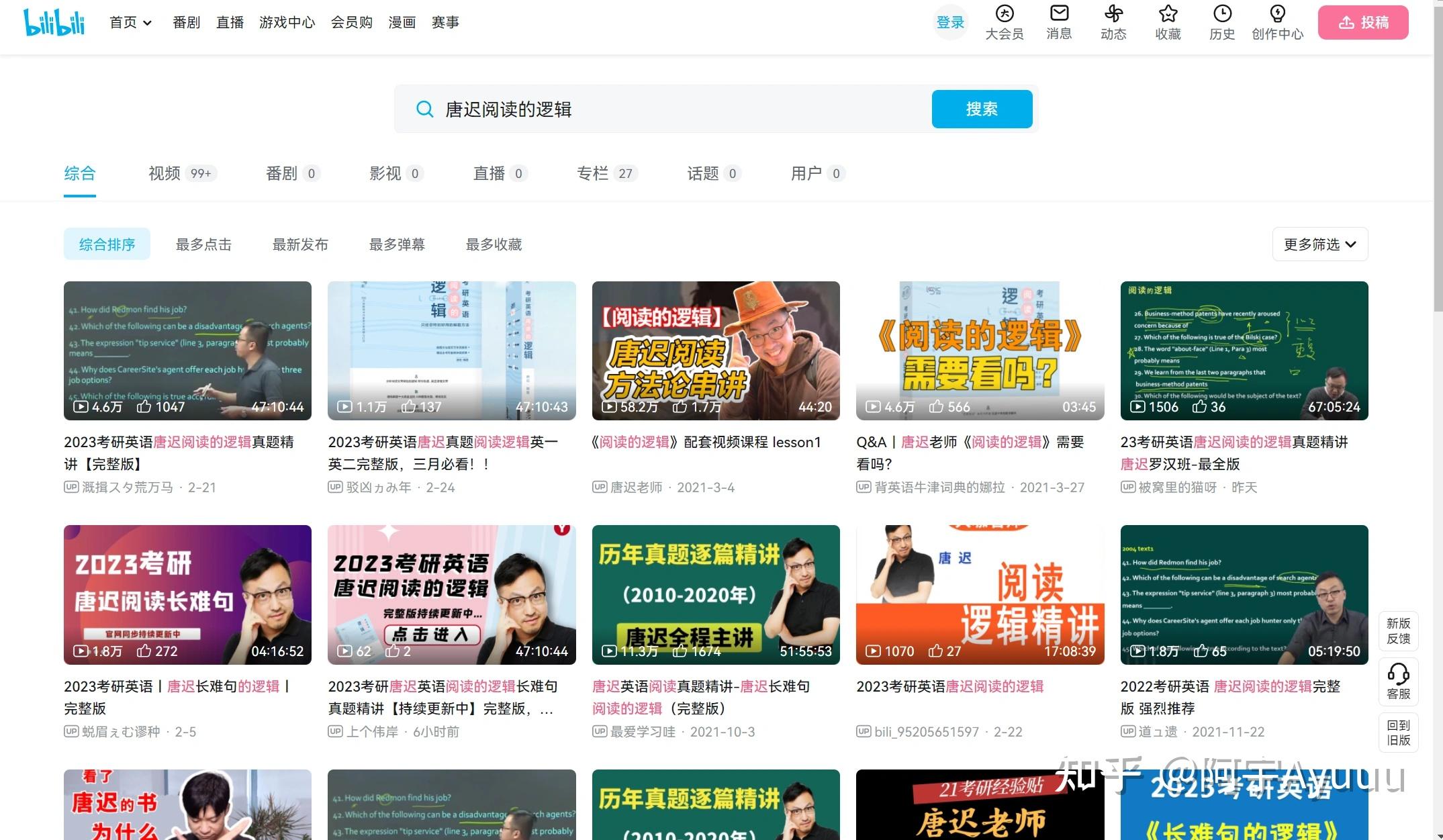Sort by 最多弹幕
The image size is (1443, 840).
pyautogui.click(x=397, y=244)
